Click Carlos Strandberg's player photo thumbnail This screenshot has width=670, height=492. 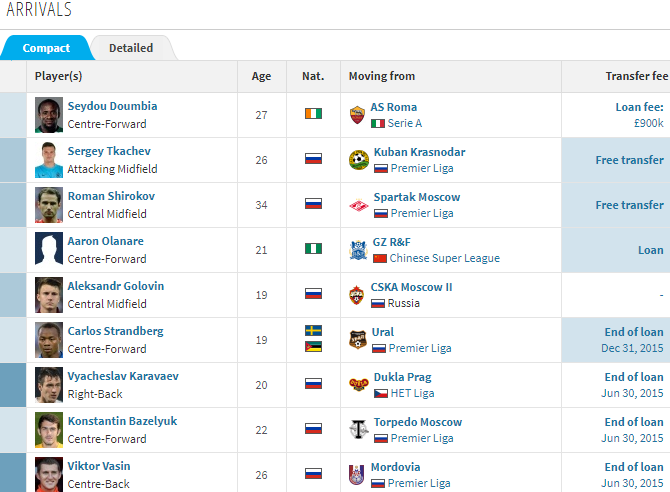[x=49, y=340]
